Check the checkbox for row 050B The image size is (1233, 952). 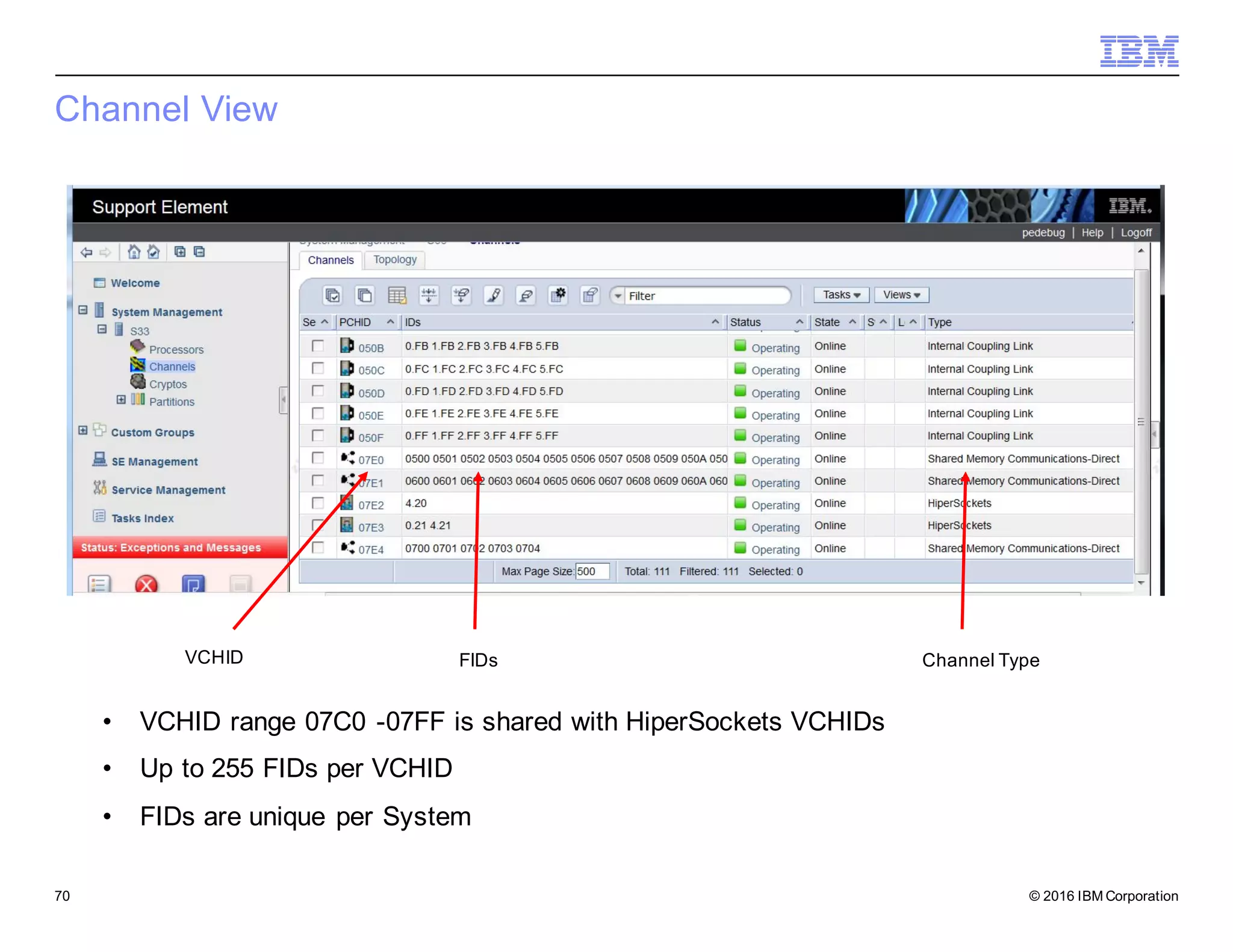coord(318,345)
